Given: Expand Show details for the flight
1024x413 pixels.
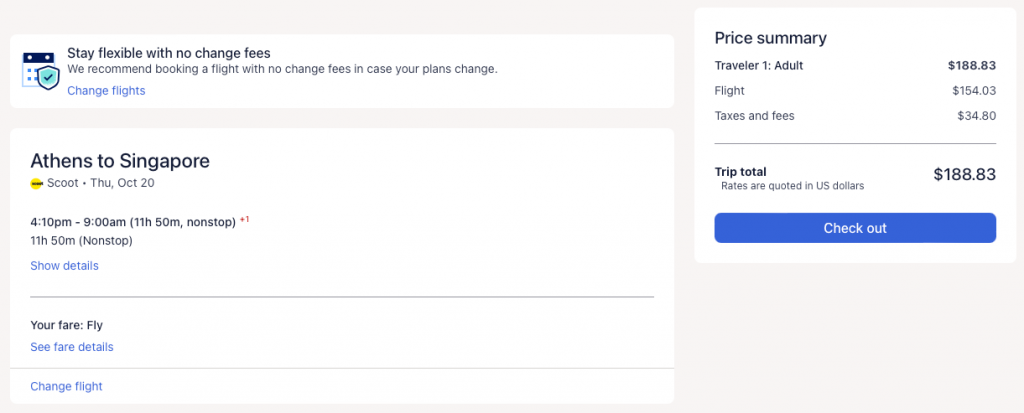Looking at the screenshot, I should point(64,266).
